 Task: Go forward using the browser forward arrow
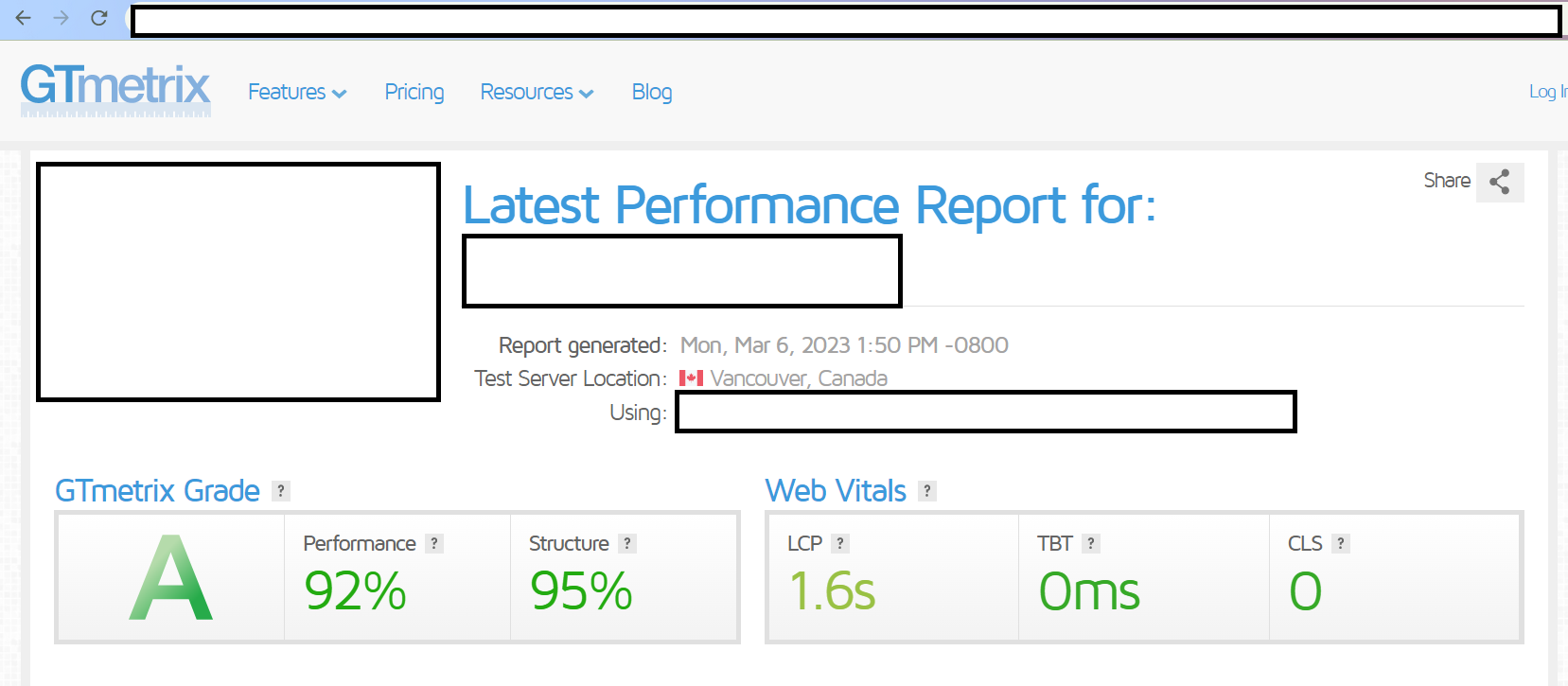click(62, 18)
